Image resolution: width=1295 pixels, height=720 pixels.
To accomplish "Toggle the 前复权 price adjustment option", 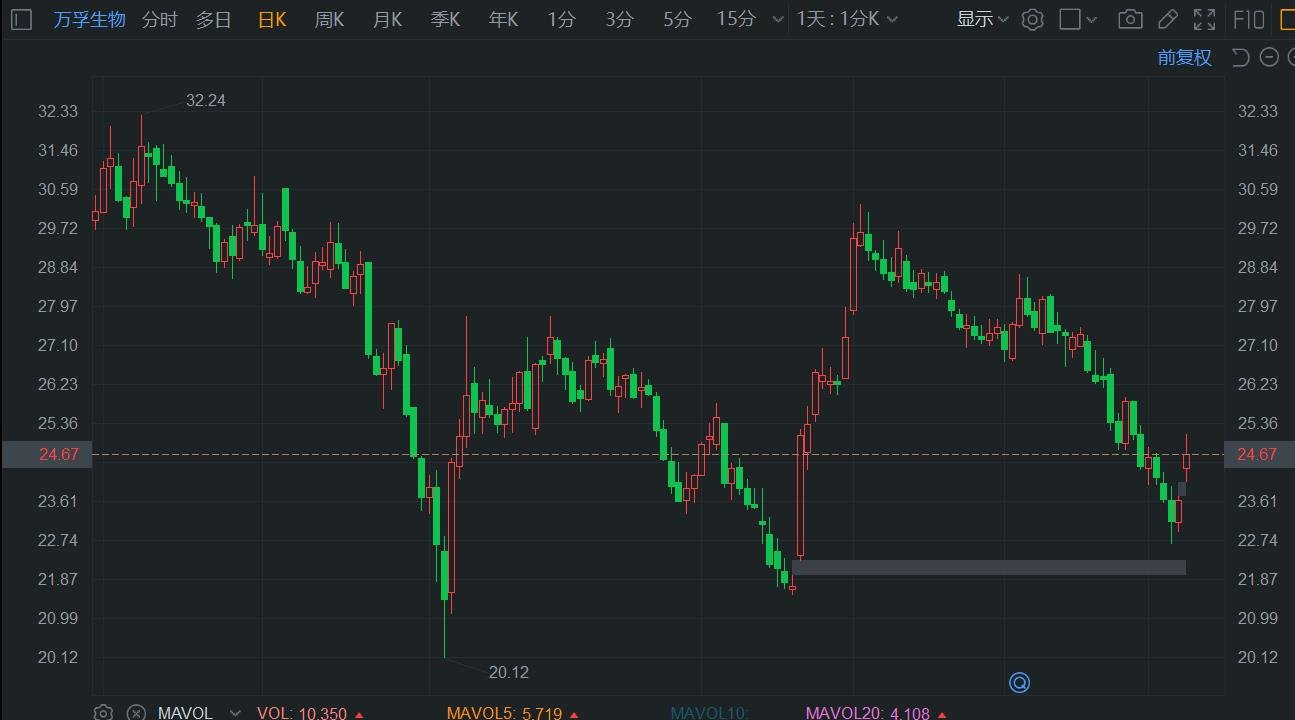I will 1185,58.
